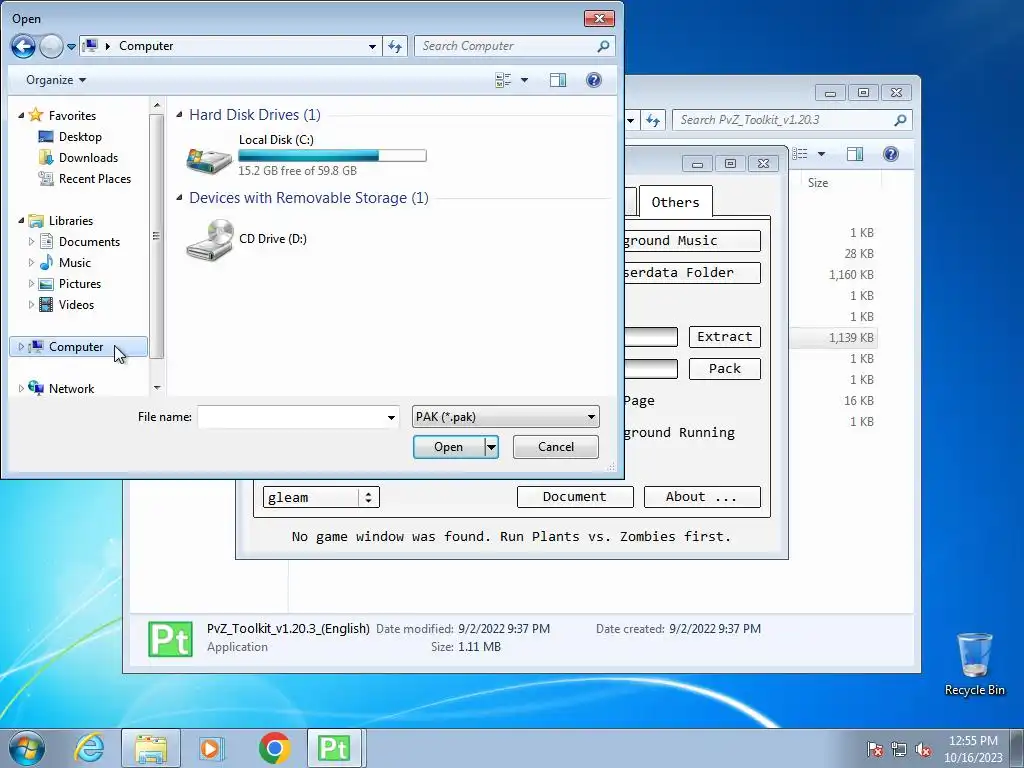Cancel the Open dialog
The height and width of the screenshot is (768, 1024).
556,447
